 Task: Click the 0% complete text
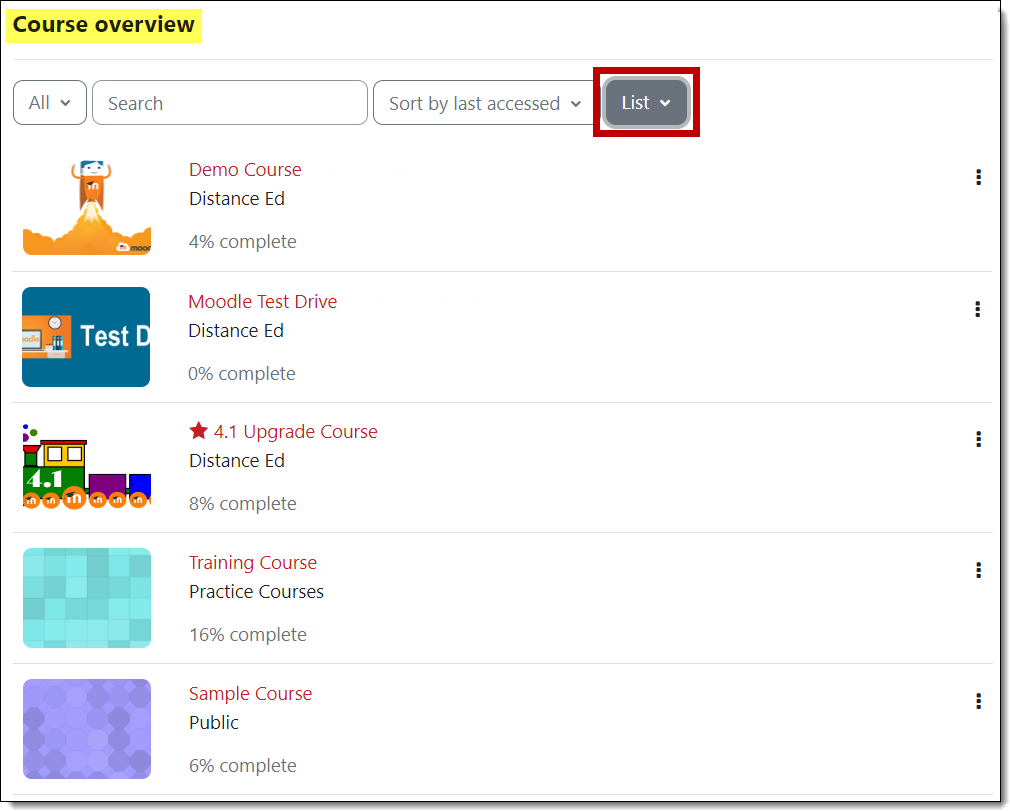[x=242, y=374]
